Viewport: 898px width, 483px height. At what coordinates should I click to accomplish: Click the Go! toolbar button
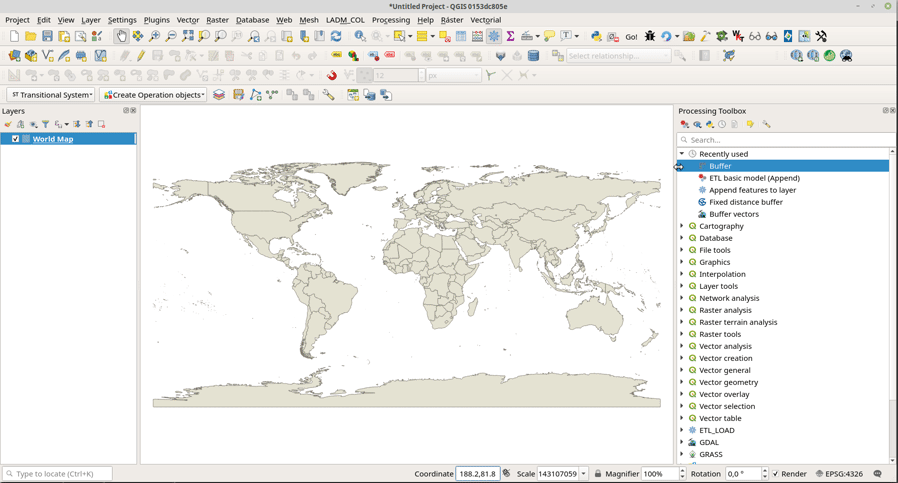(631, 37)
